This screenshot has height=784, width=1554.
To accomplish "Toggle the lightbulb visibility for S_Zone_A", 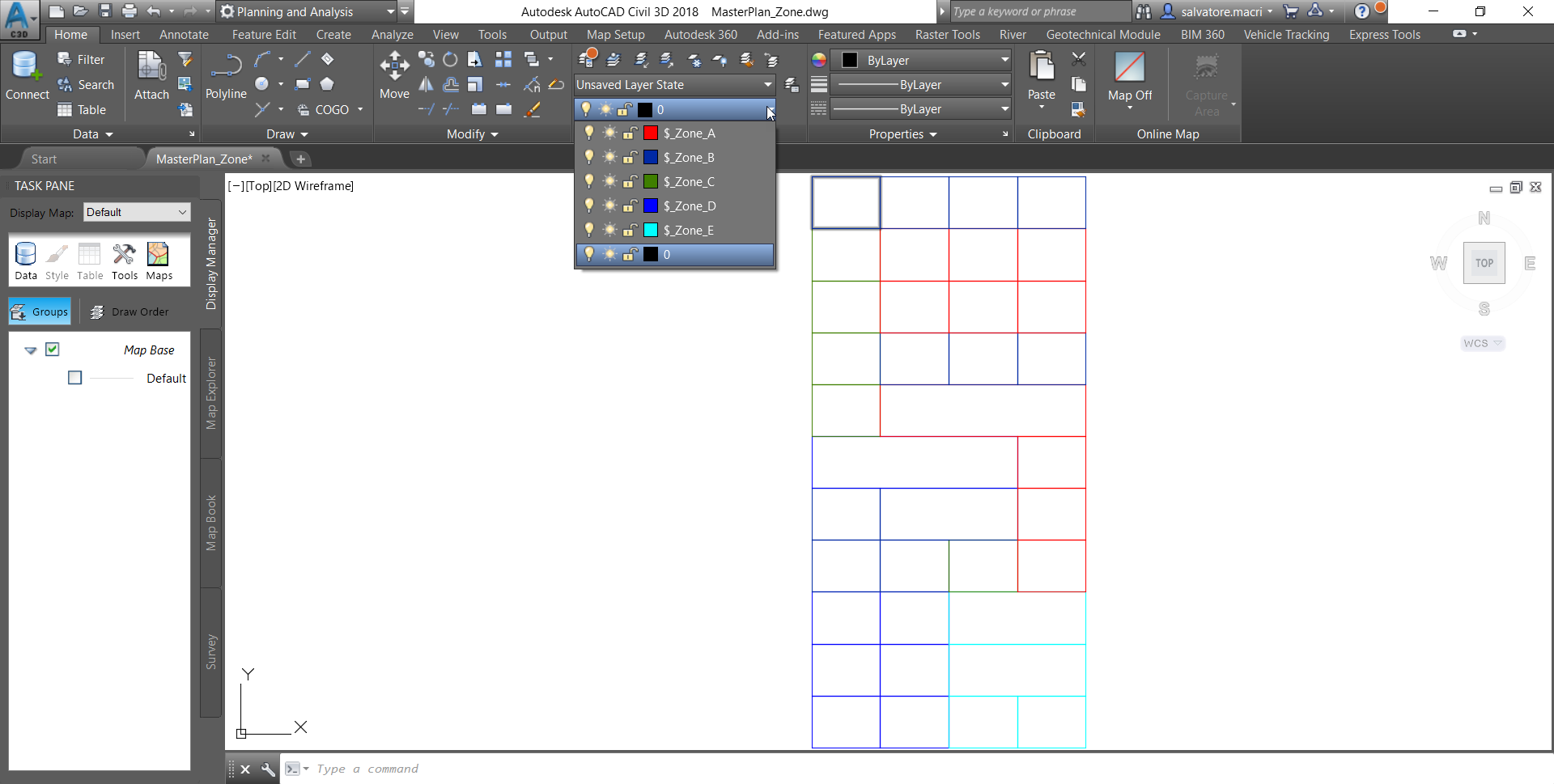I will [x=589, y=133].
